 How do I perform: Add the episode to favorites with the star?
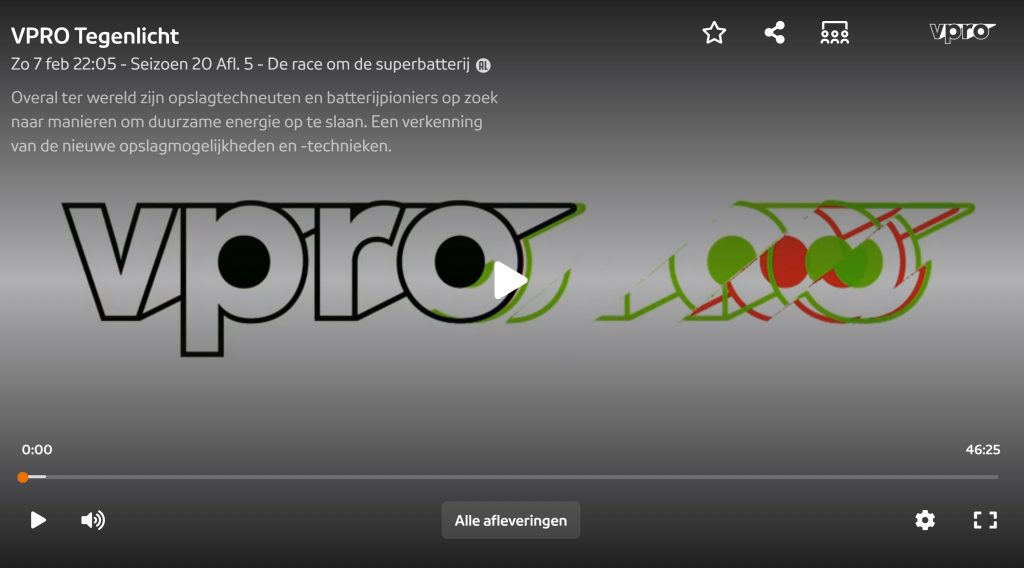click(714, 33)
